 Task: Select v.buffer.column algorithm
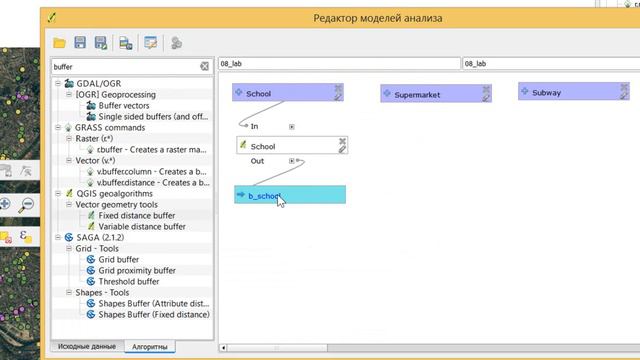(151, 171)
